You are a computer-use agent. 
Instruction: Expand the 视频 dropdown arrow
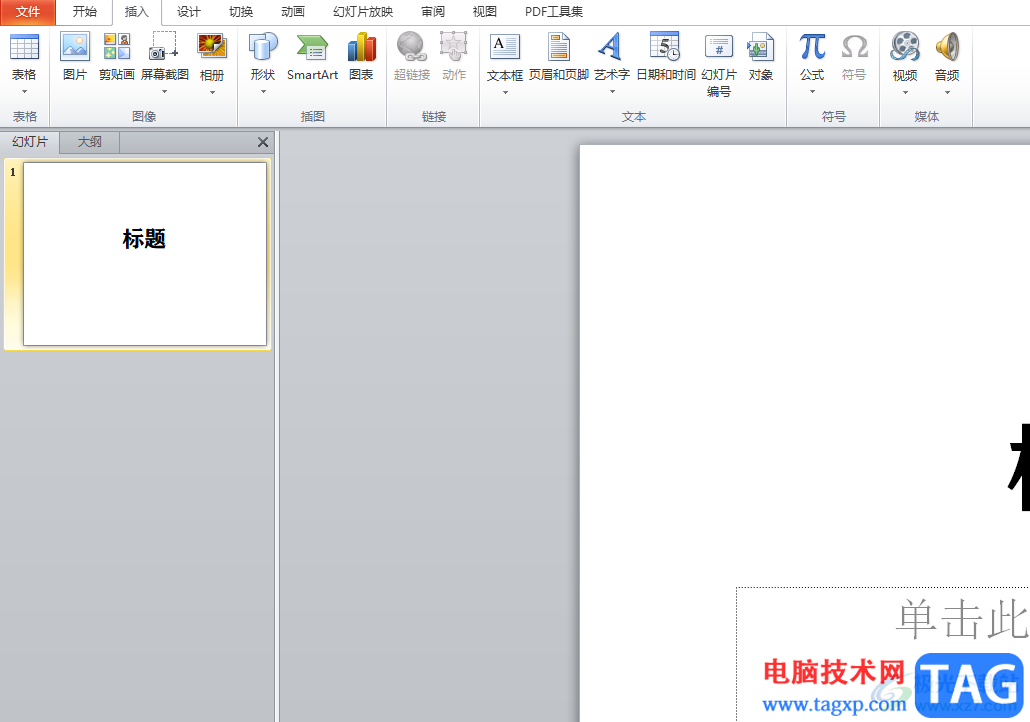[x=905, y=93]
